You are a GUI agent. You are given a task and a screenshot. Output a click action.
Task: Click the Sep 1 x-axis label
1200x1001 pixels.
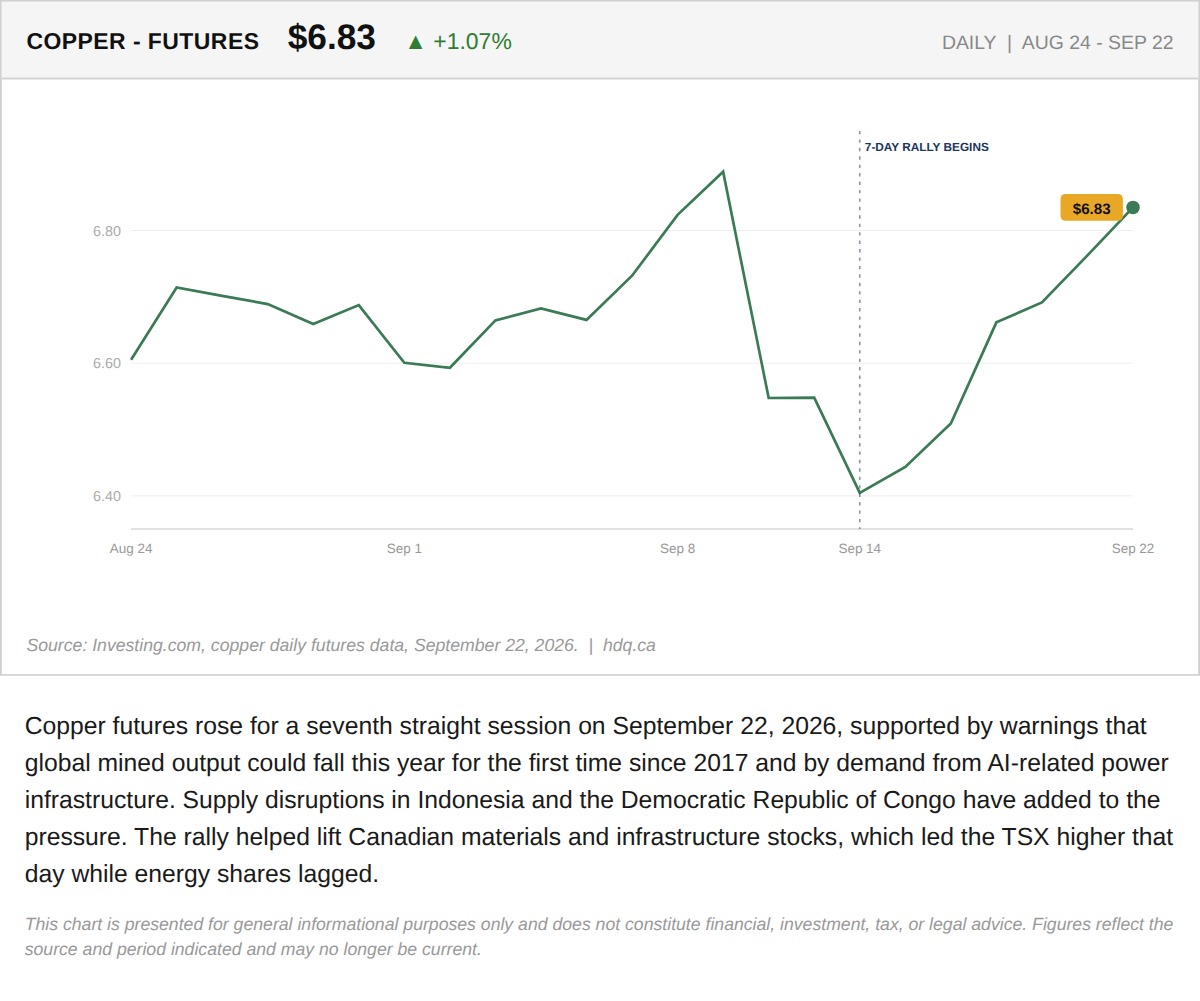[404, 548]
